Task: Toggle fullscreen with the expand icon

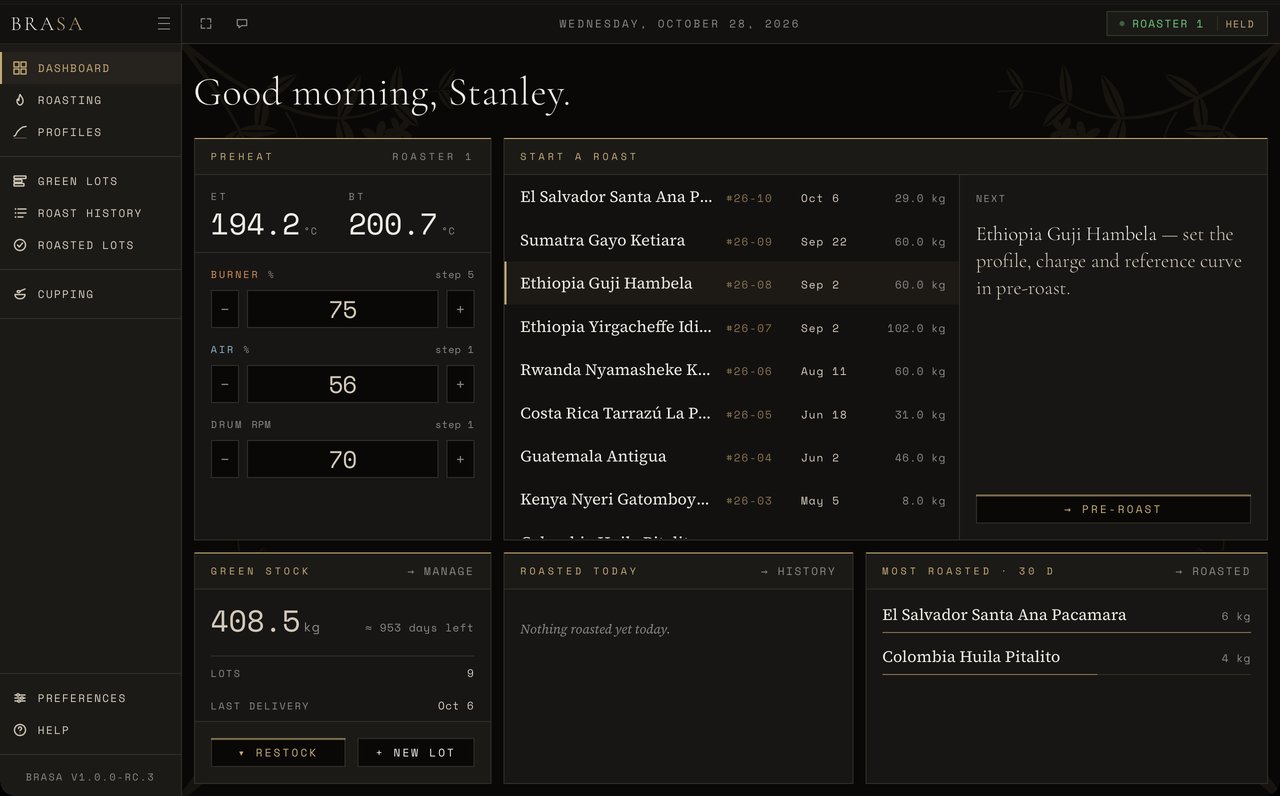Action: (206, 24)
